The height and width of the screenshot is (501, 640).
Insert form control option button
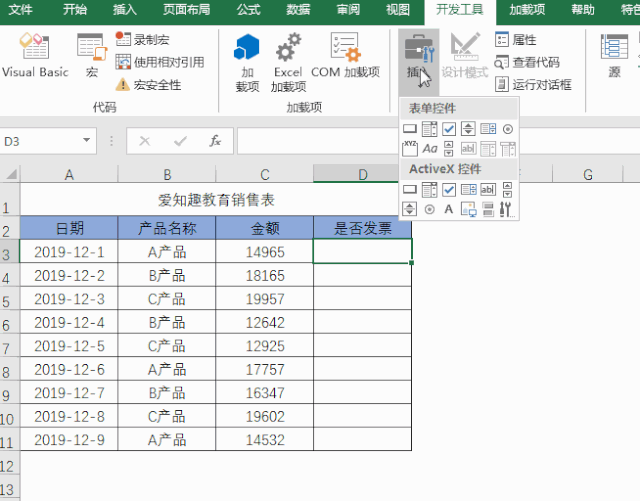click(507, 129)
